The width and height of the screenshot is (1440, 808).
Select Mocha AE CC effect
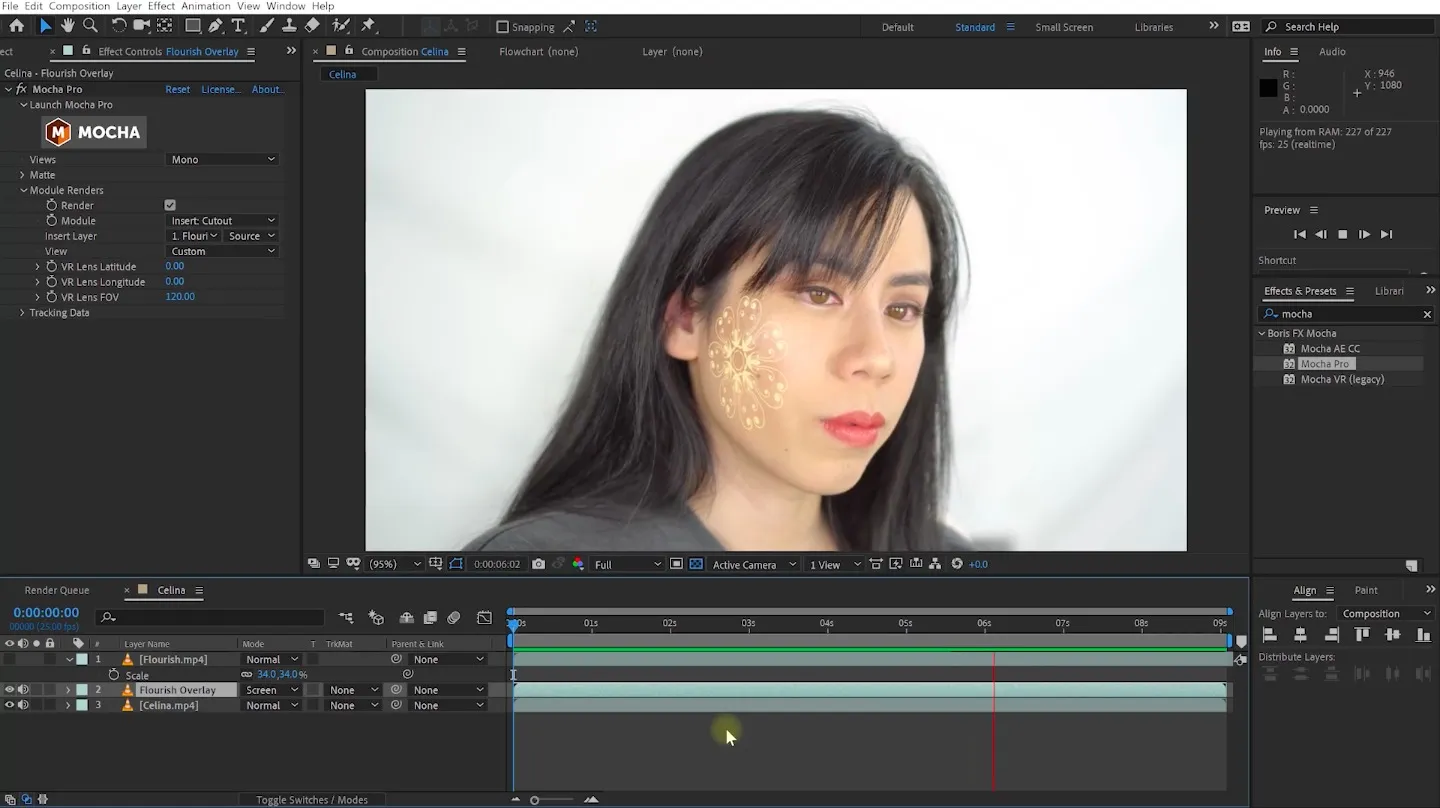pyautogui.click(x=1330, y=349)
